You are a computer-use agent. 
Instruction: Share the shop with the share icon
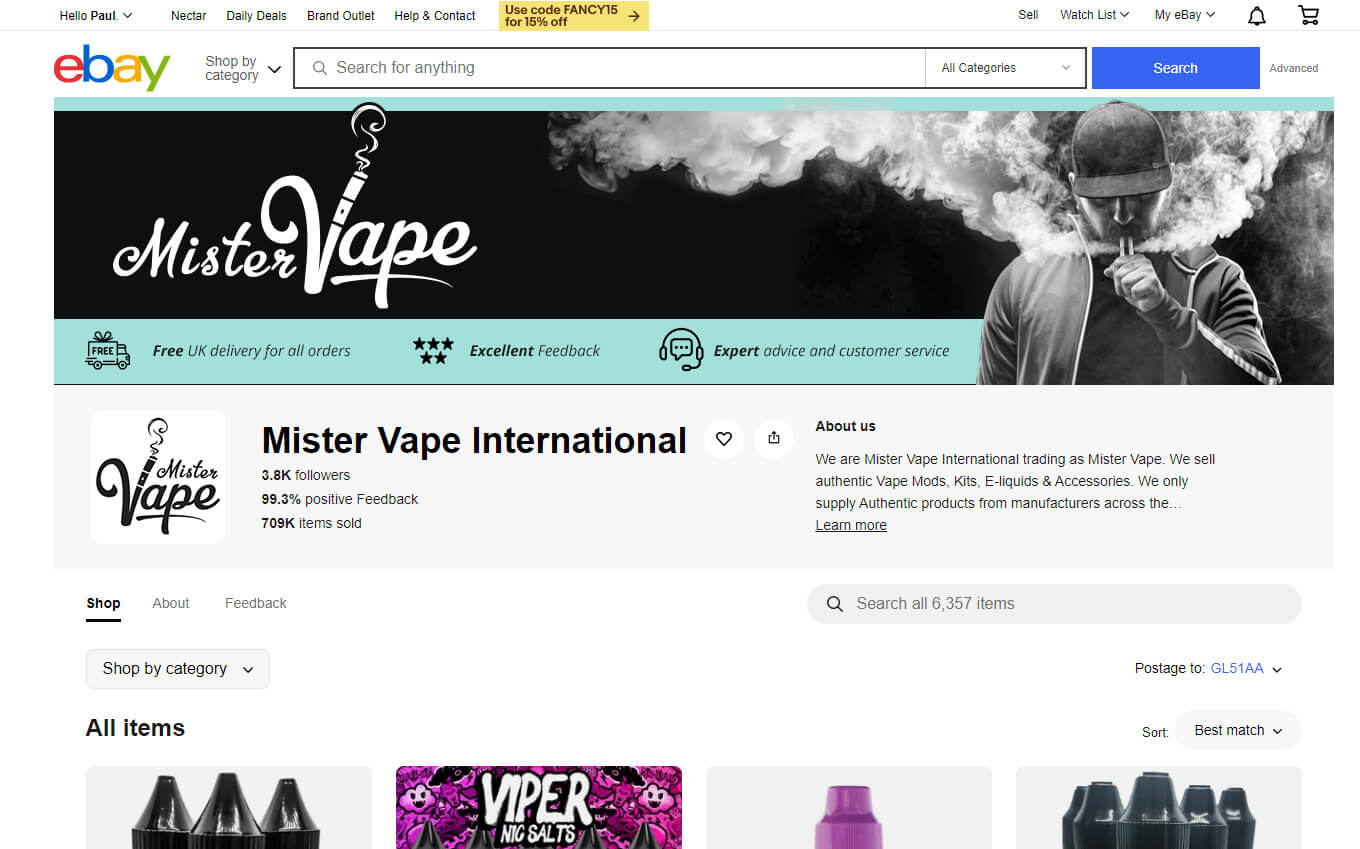pyautogui.click(x=773, y=438)
